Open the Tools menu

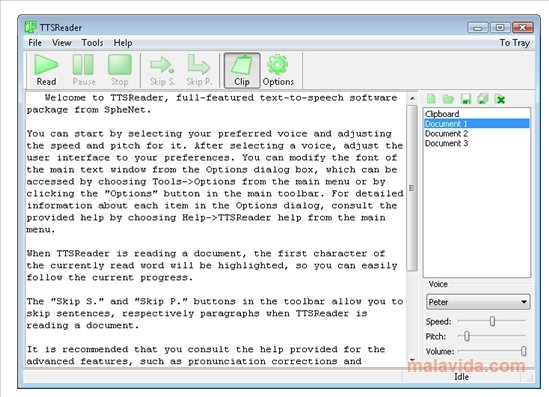click(x=92, y=43)
